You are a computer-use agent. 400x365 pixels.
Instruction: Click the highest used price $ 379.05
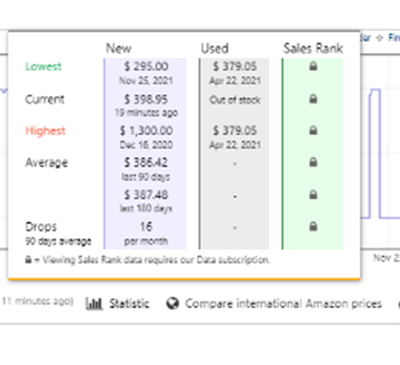235,131
